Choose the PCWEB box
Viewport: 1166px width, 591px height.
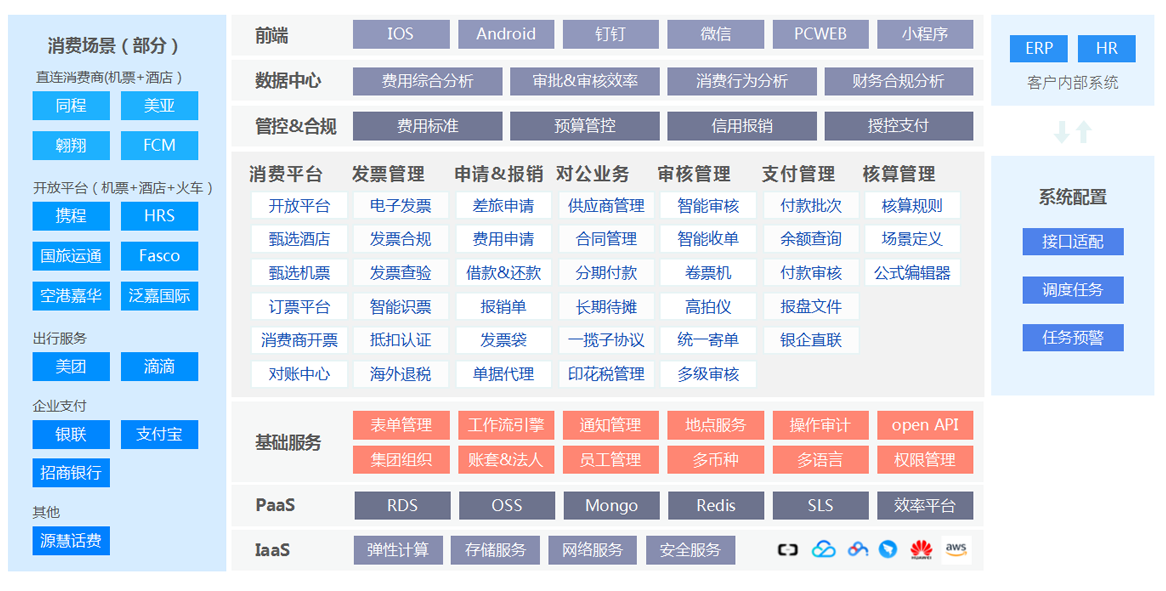point(820,34)
